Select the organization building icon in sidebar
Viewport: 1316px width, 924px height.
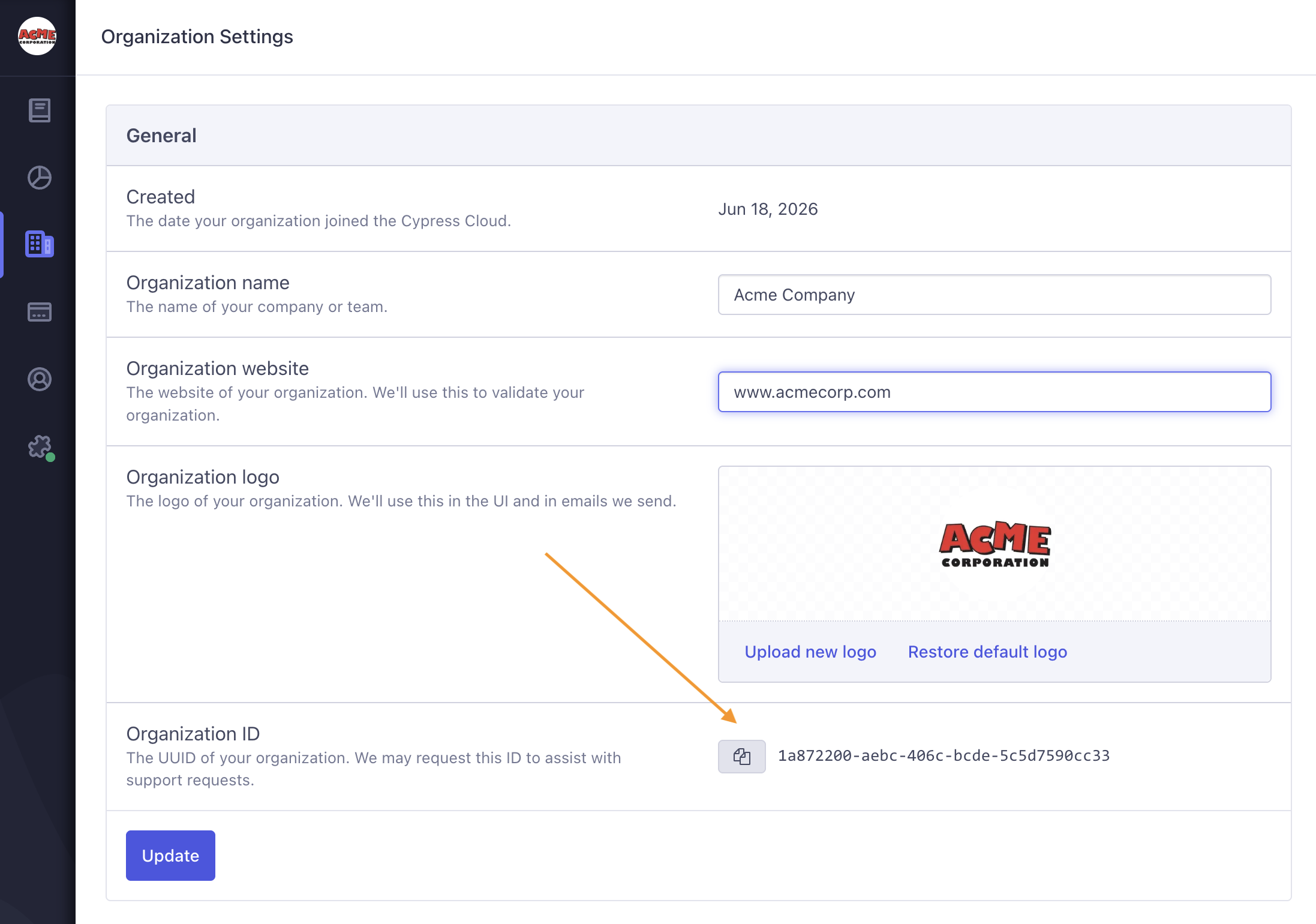(40, 244)
